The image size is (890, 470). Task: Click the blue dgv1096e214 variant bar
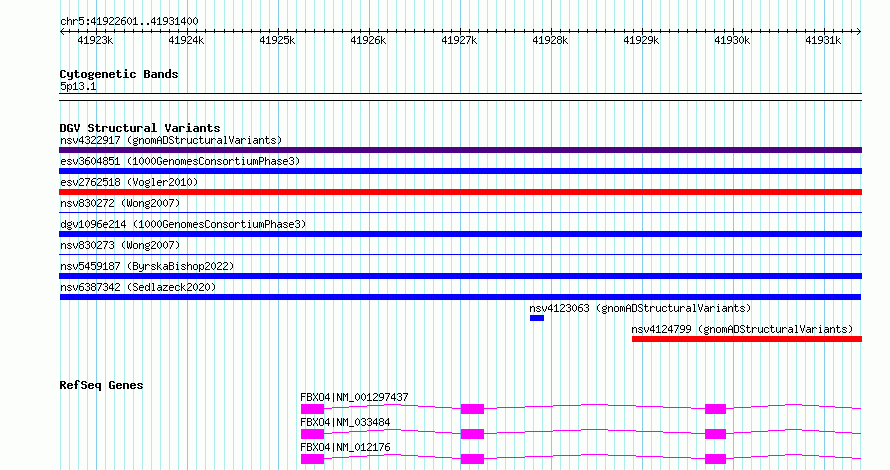point(460,234)
